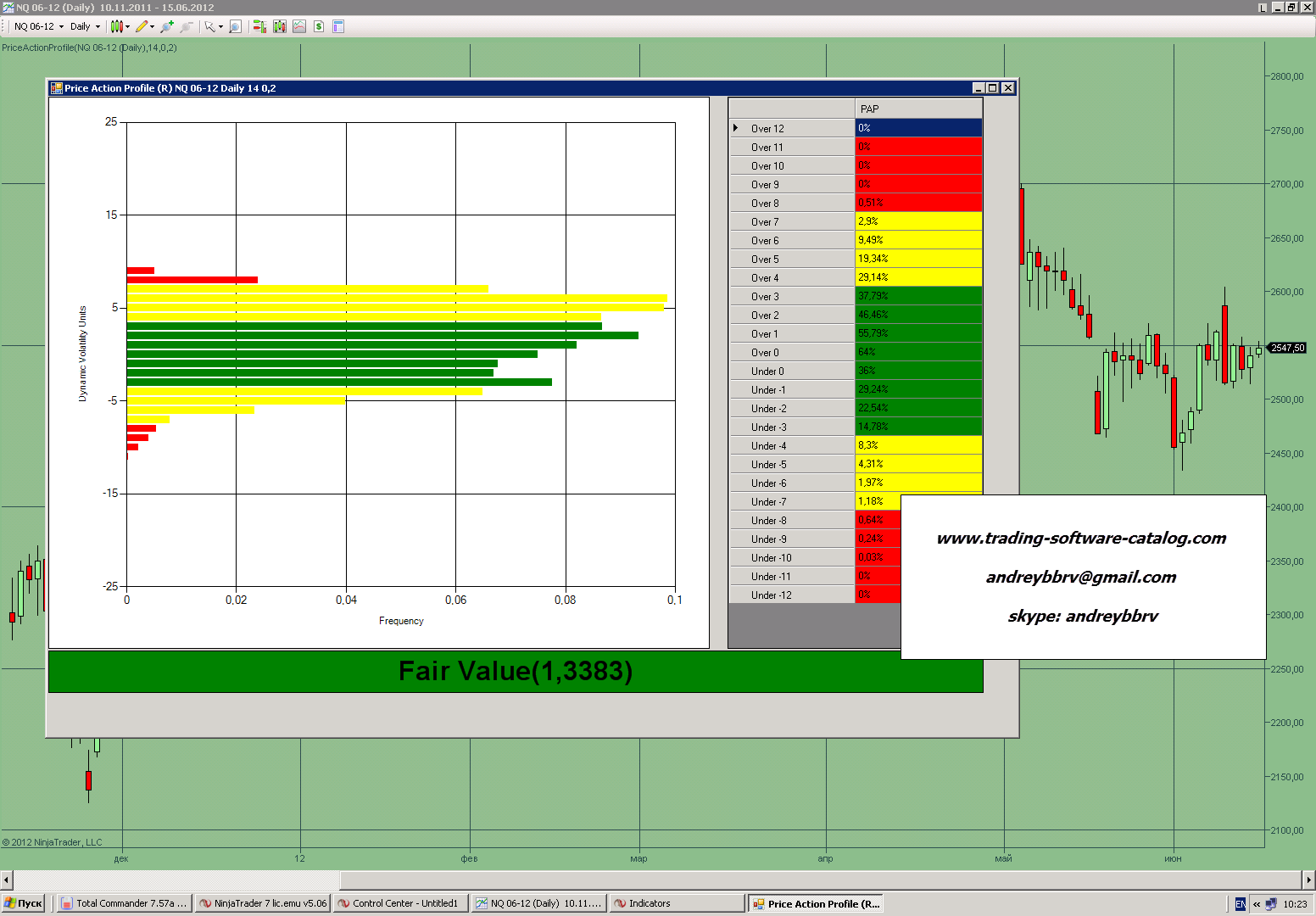Image resolution: width=1316 pixels, height=916 pixels.
Task: Click the zoom in magnifier icon
Action: [167, 26]
